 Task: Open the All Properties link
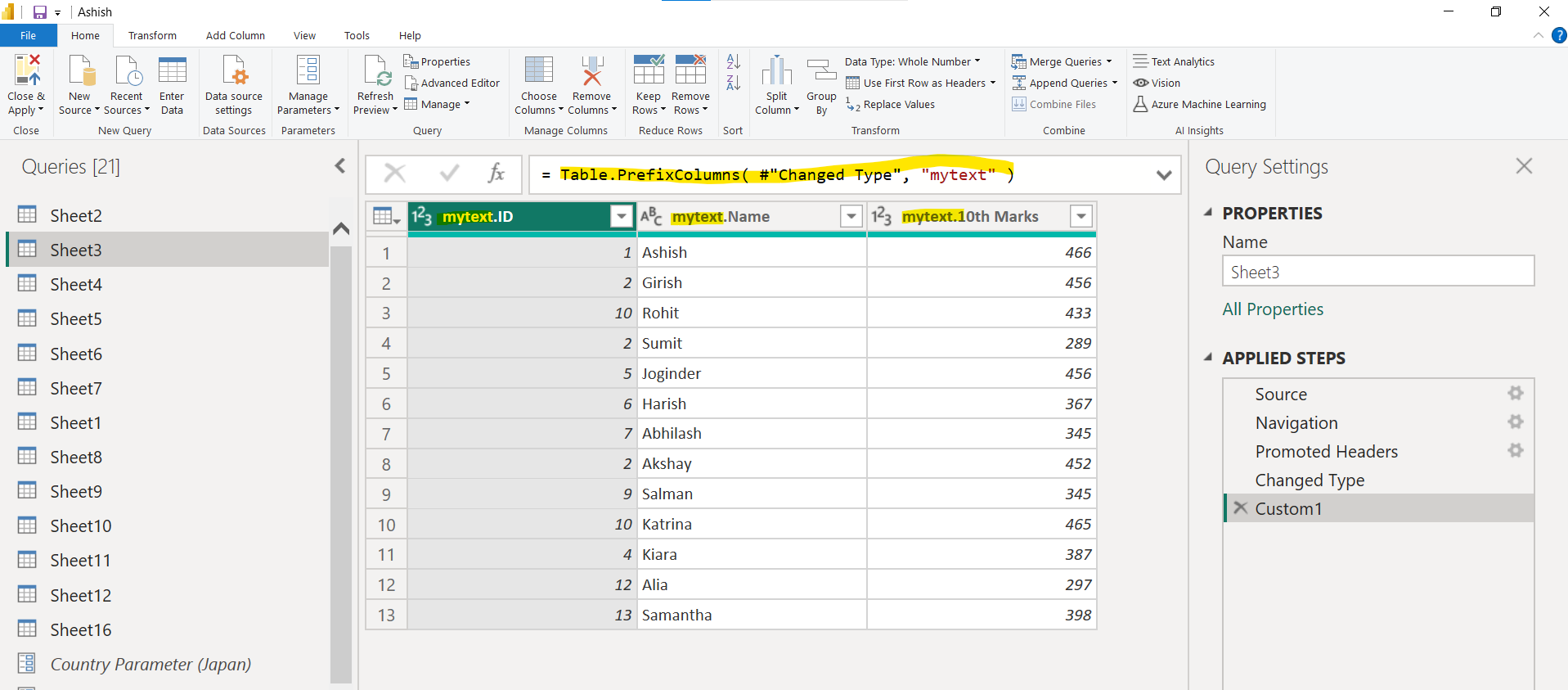[x=1273, y=309]
